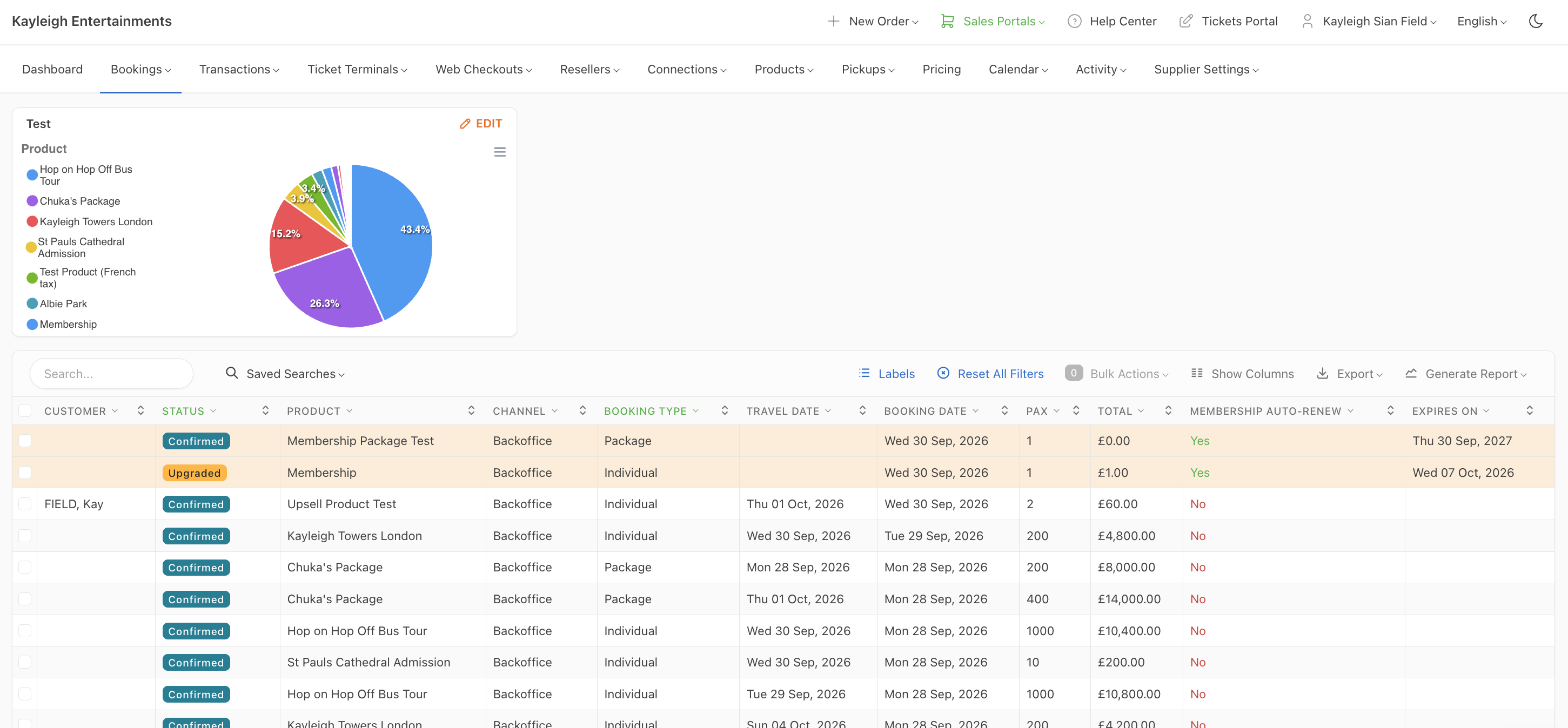
Task: Click the Show Columns icon
Action: click(x=1197, y=373)
